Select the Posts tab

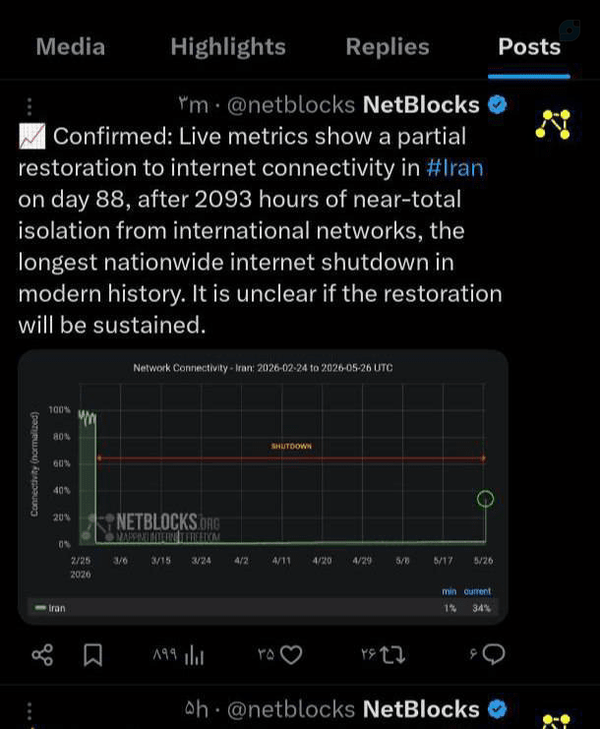[x=529, y=46]
